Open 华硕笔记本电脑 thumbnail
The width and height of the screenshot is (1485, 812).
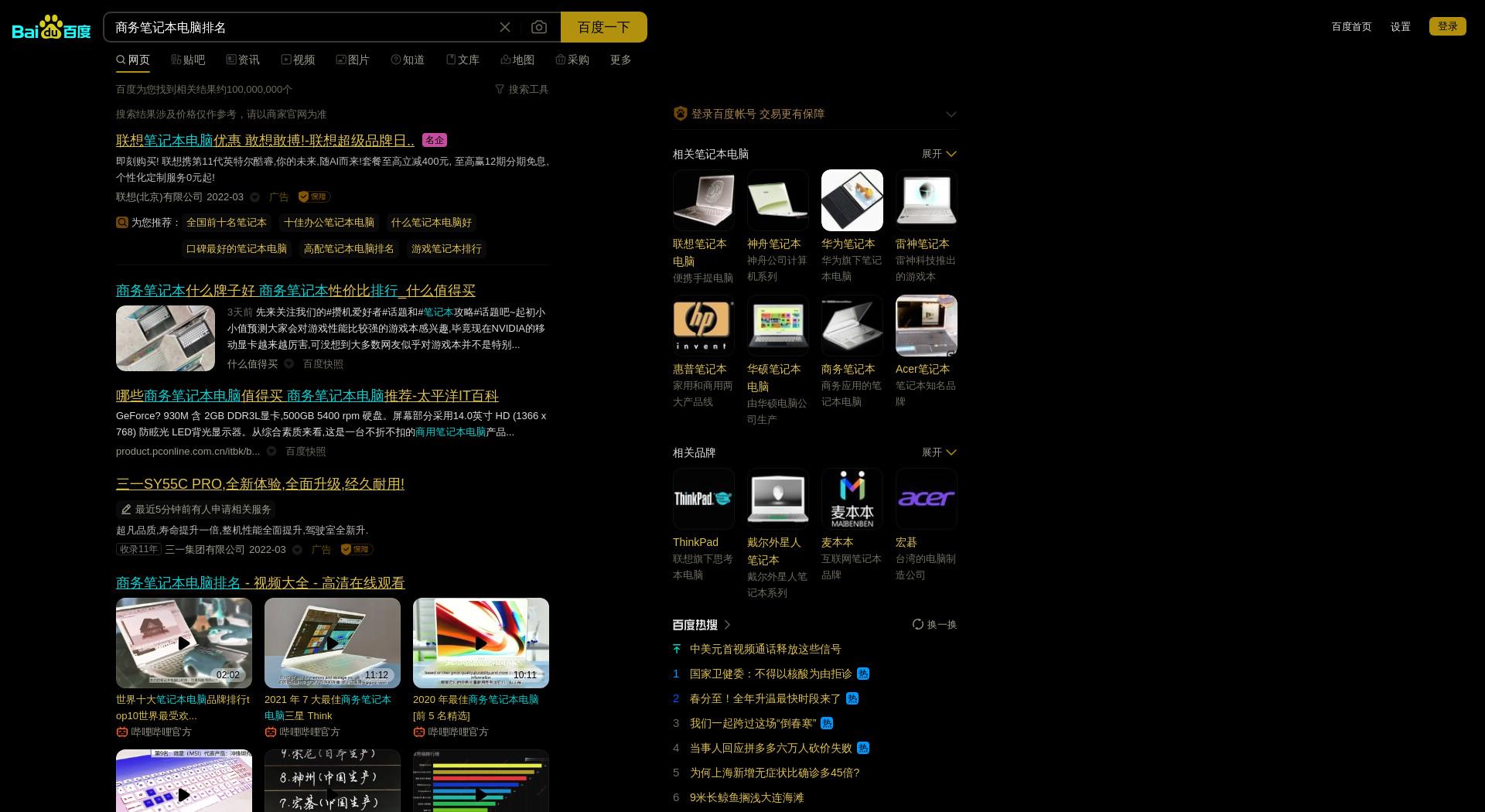778,326
